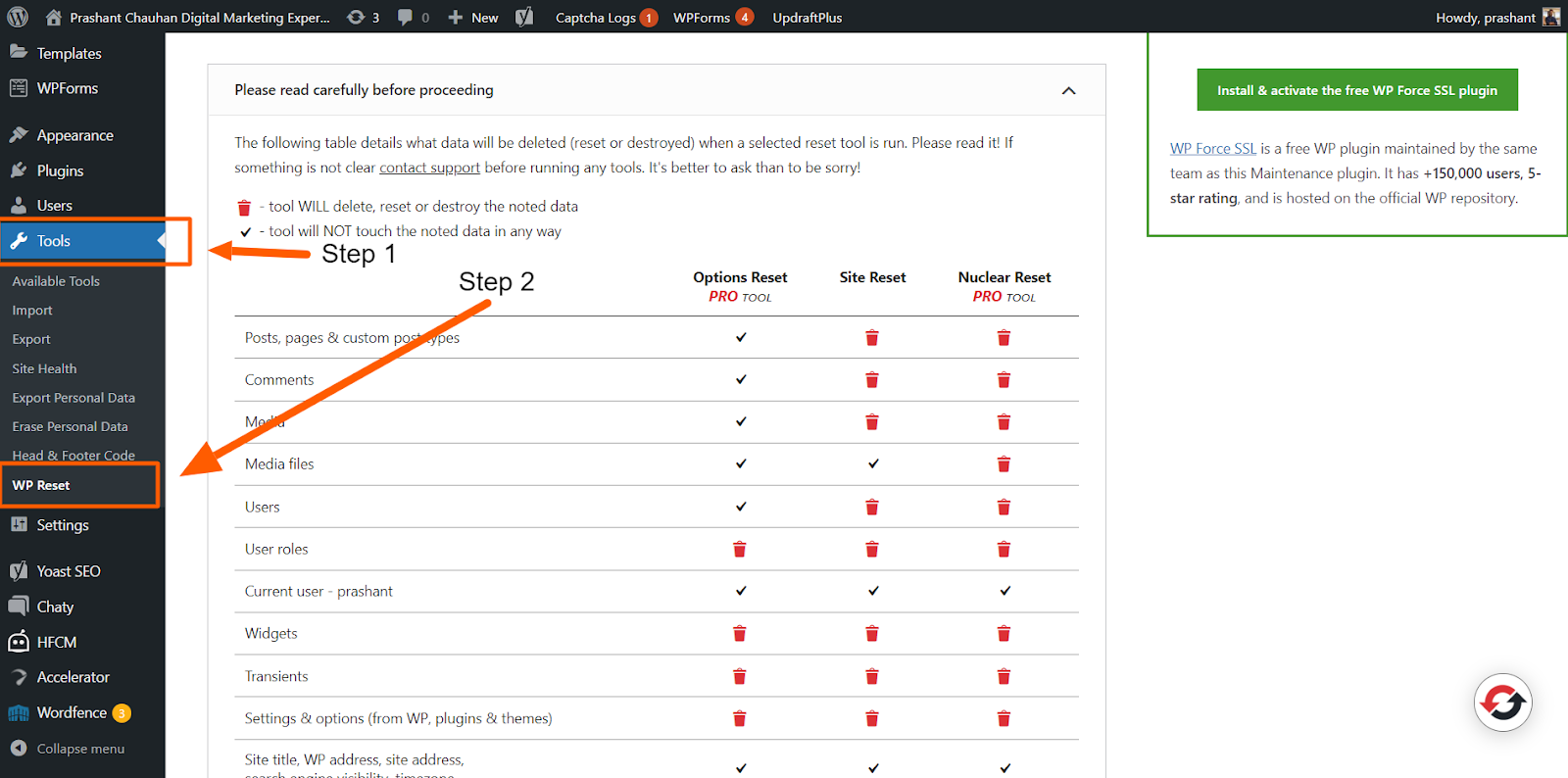Click the Settings sliders icon in sidebar
The width and height of the screenshot is (1568, 778).
[x=18, y=524]
